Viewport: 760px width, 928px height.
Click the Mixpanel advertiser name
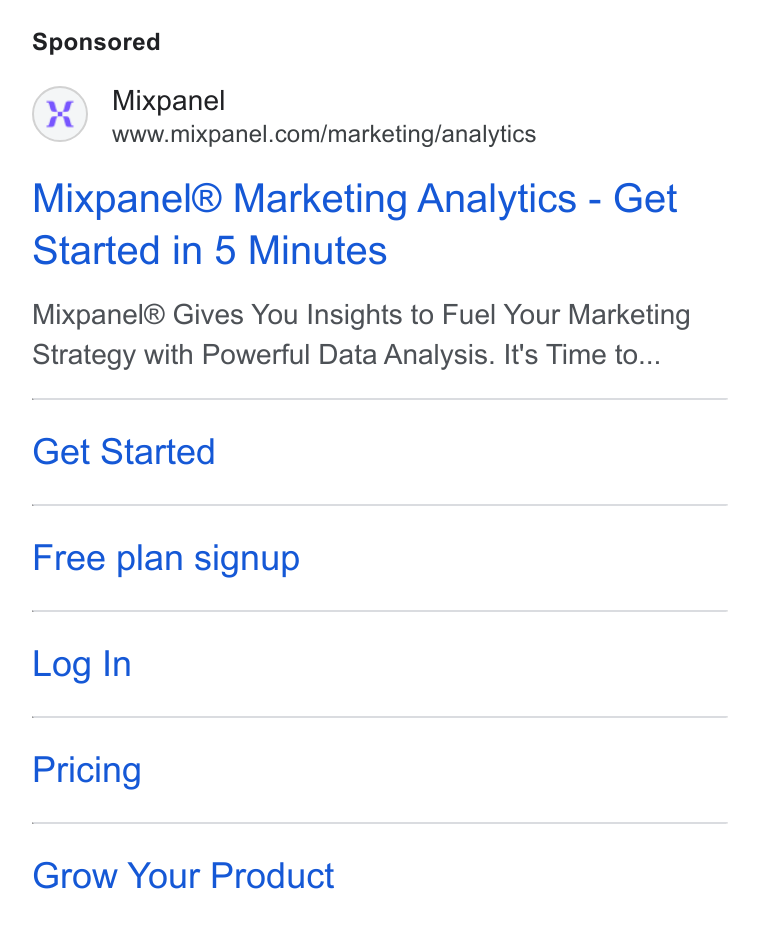tap(169, 101)
